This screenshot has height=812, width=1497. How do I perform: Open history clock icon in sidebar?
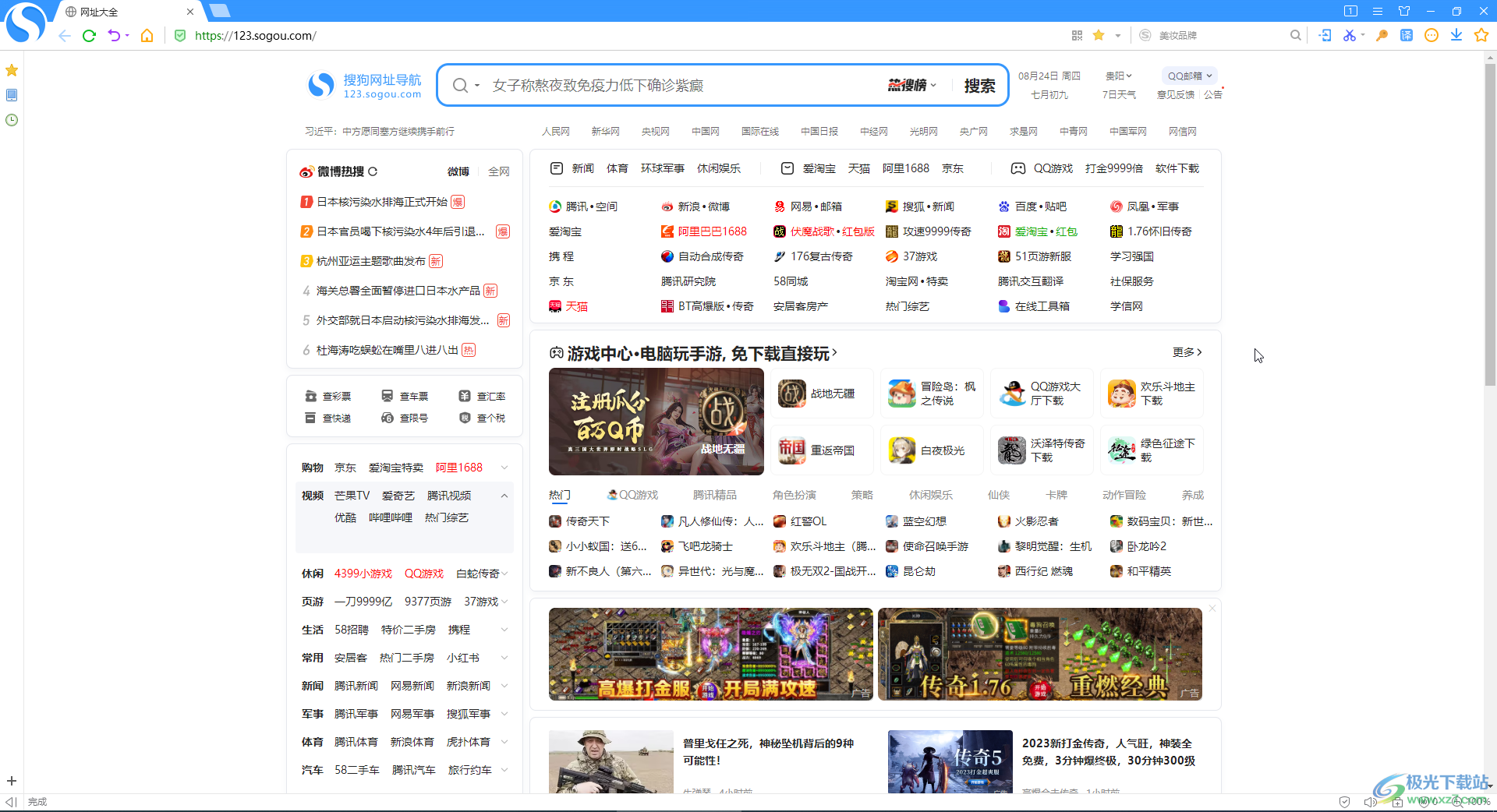tap(12, 120)
